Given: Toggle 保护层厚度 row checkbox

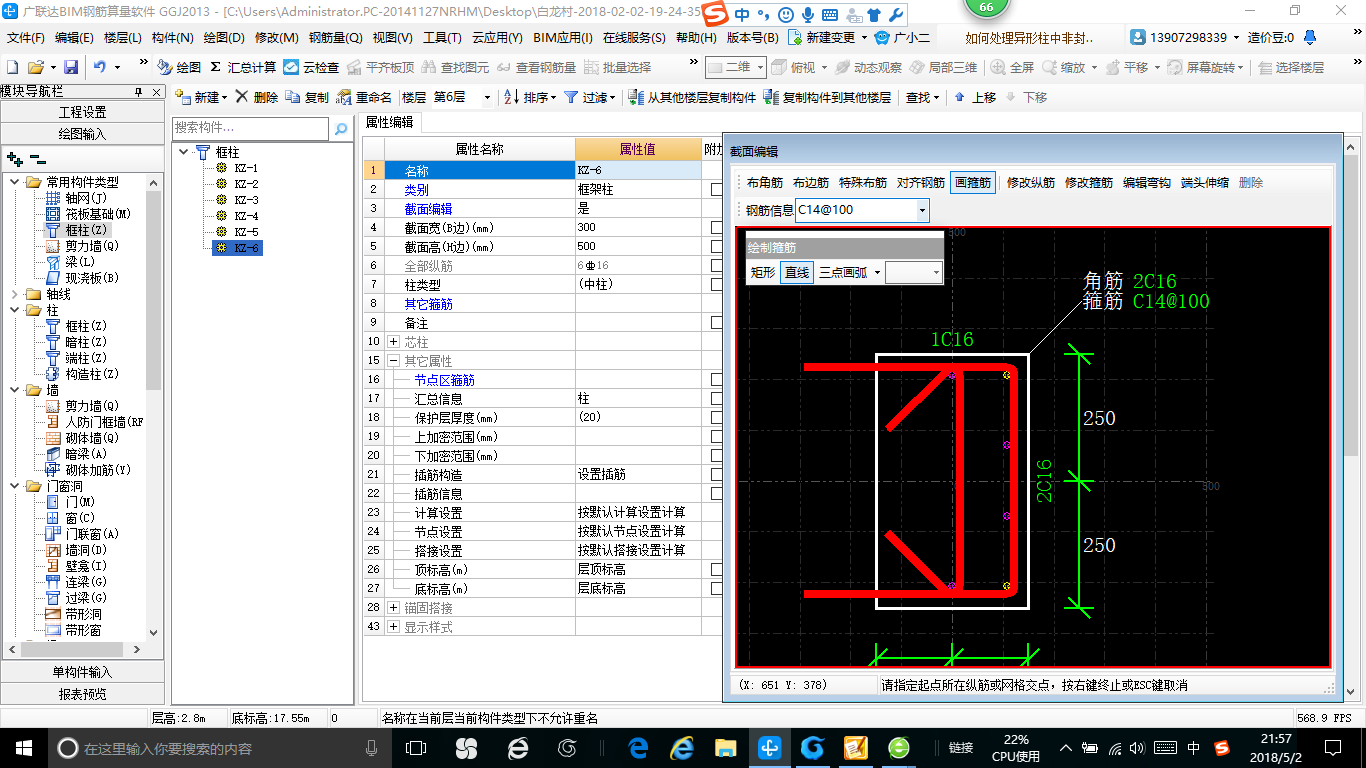Looking at the screenshot, I should [716, 417].
